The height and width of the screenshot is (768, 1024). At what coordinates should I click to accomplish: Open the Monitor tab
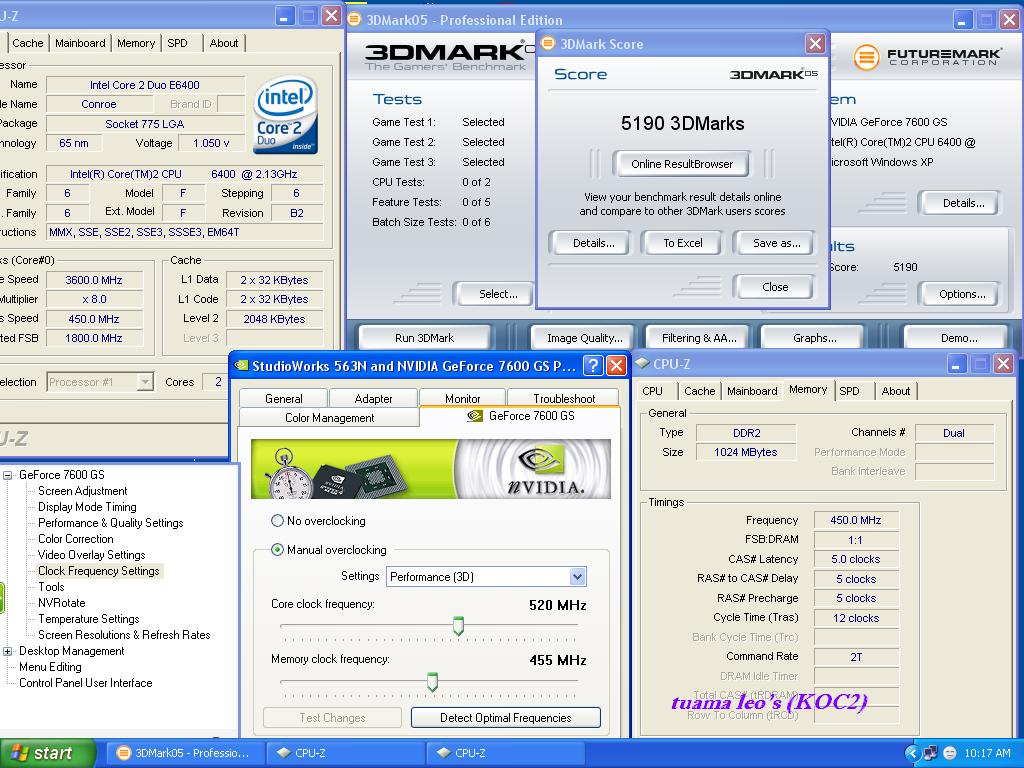[x=462, y=398]
